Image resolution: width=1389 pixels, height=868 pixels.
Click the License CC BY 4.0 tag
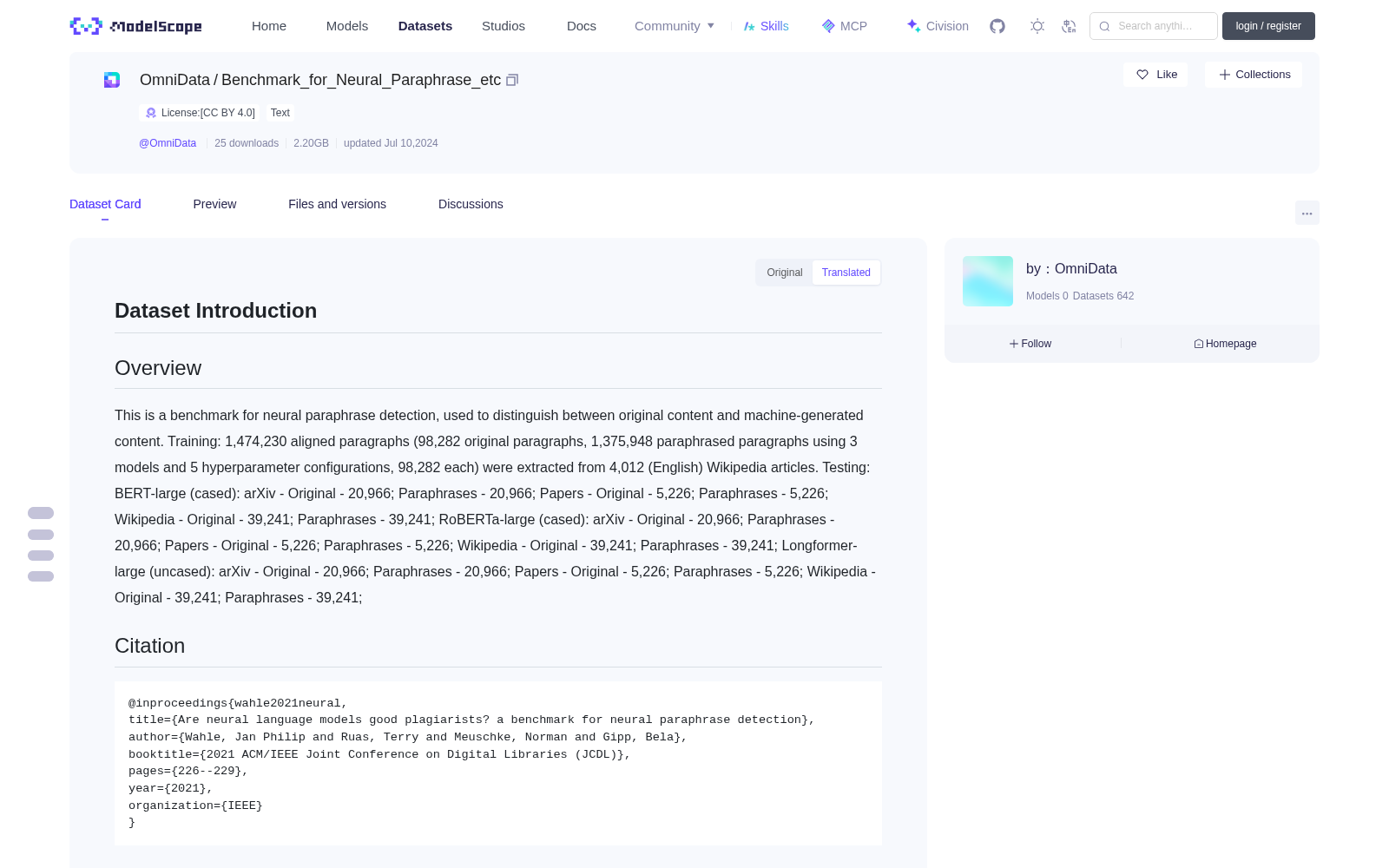coord(201,113)
